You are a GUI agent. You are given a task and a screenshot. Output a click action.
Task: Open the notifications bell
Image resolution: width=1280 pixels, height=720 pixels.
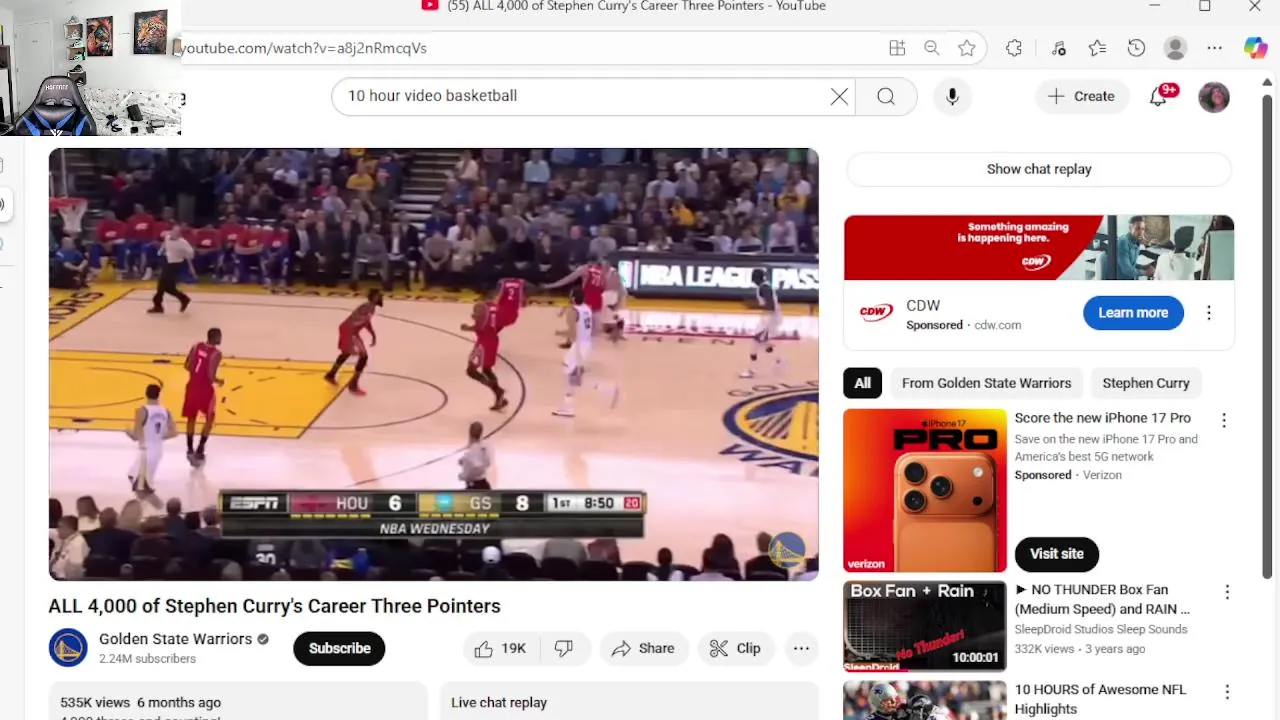(1158, 96)
